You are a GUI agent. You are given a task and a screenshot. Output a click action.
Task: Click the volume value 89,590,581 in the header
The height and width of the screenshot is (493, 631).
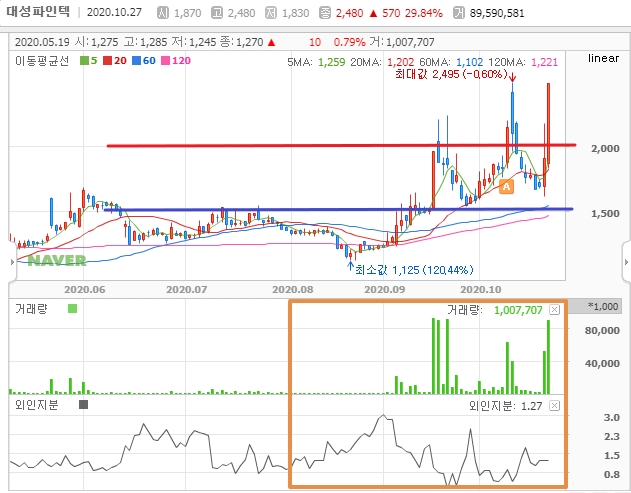pos(497,13)
